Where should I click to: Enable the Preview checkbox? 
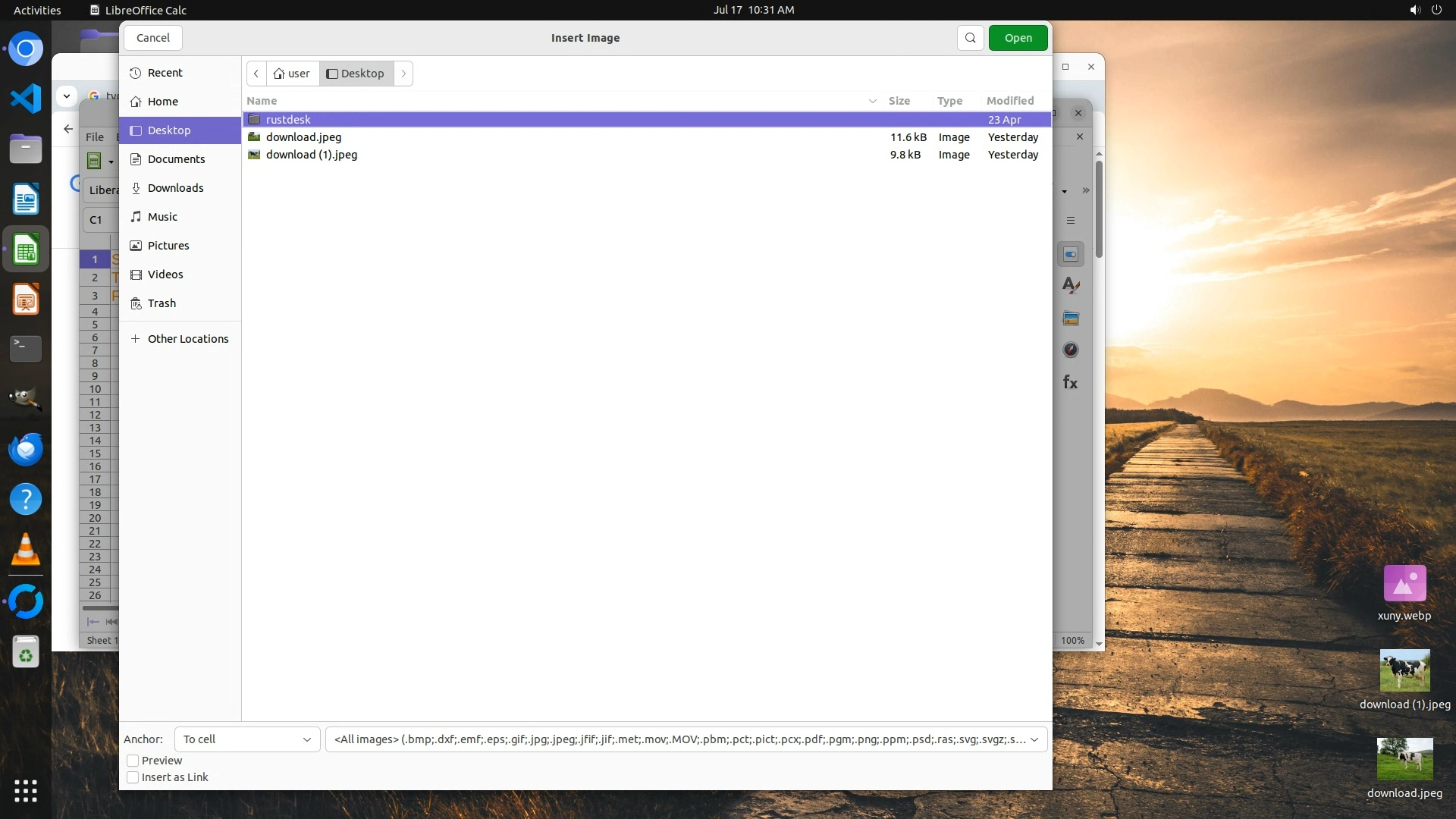point(133,761)
